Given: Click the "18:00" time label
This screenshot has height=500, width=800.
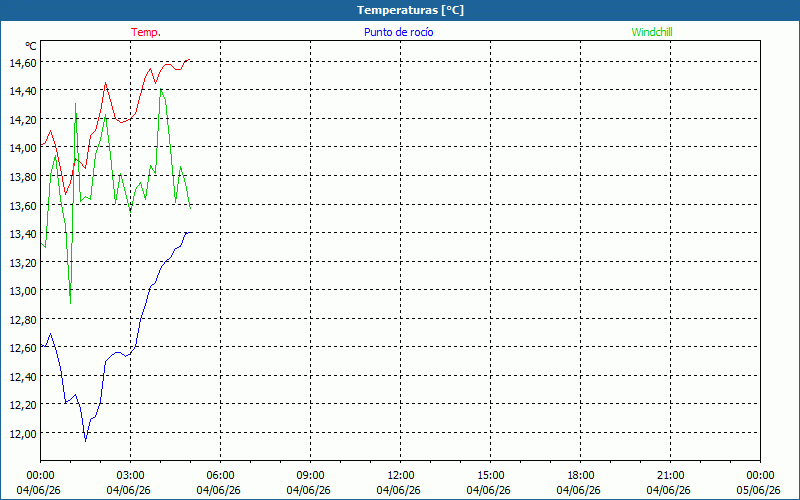Looking at the screenshot, I should coord(580,476).
